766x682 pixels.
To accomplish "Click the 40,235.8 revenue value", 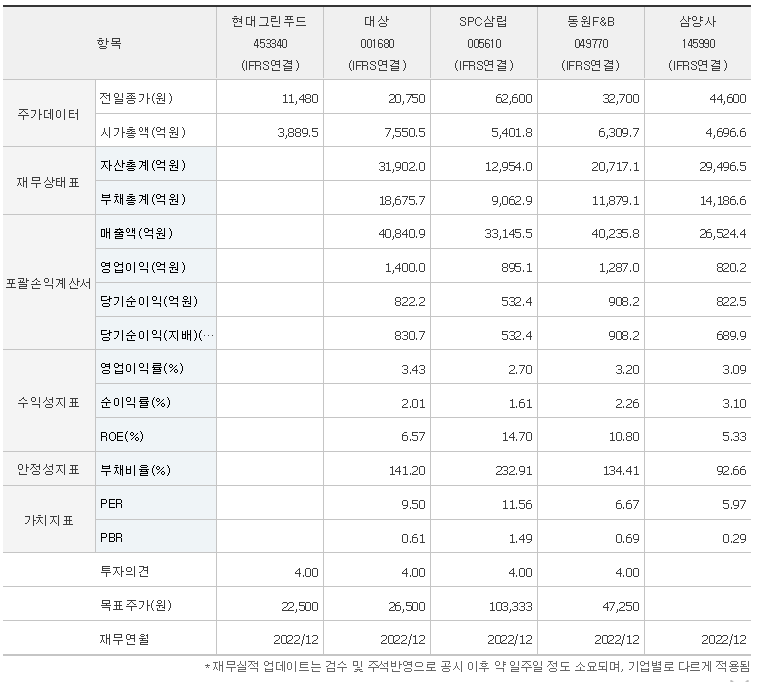I will (615, 234).
